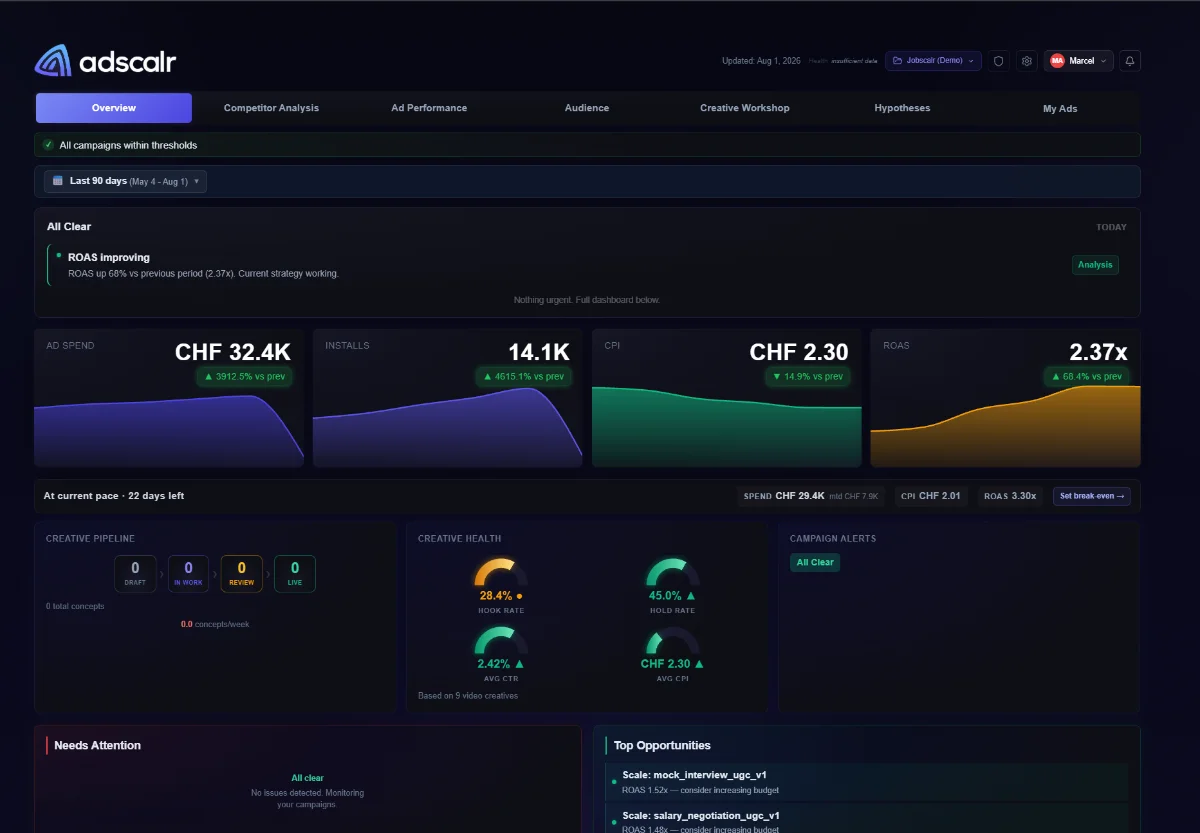Open settings gear icon
1200x833 pixels.
(1026, 61)
